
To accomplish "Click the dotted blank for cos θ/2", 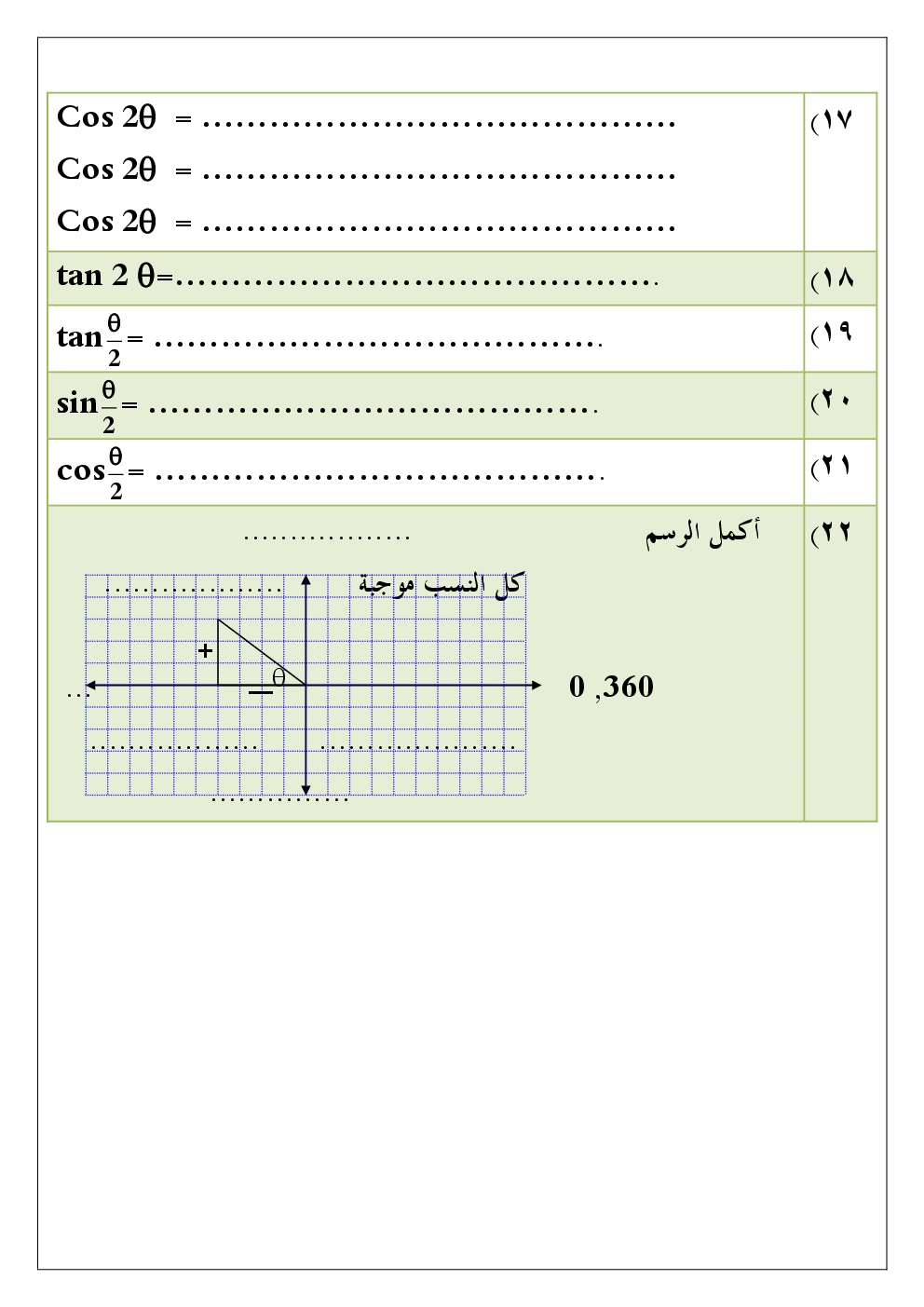I will [379, 476].
